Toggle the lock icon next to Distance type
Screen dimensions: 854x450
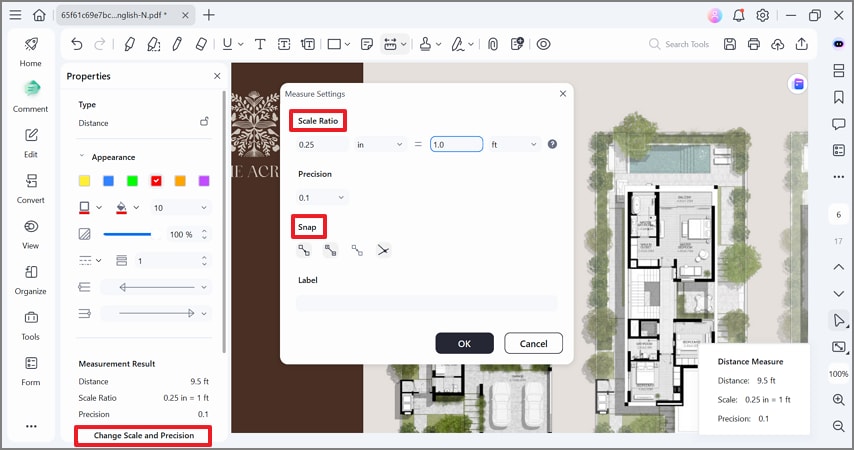point(204,121)
